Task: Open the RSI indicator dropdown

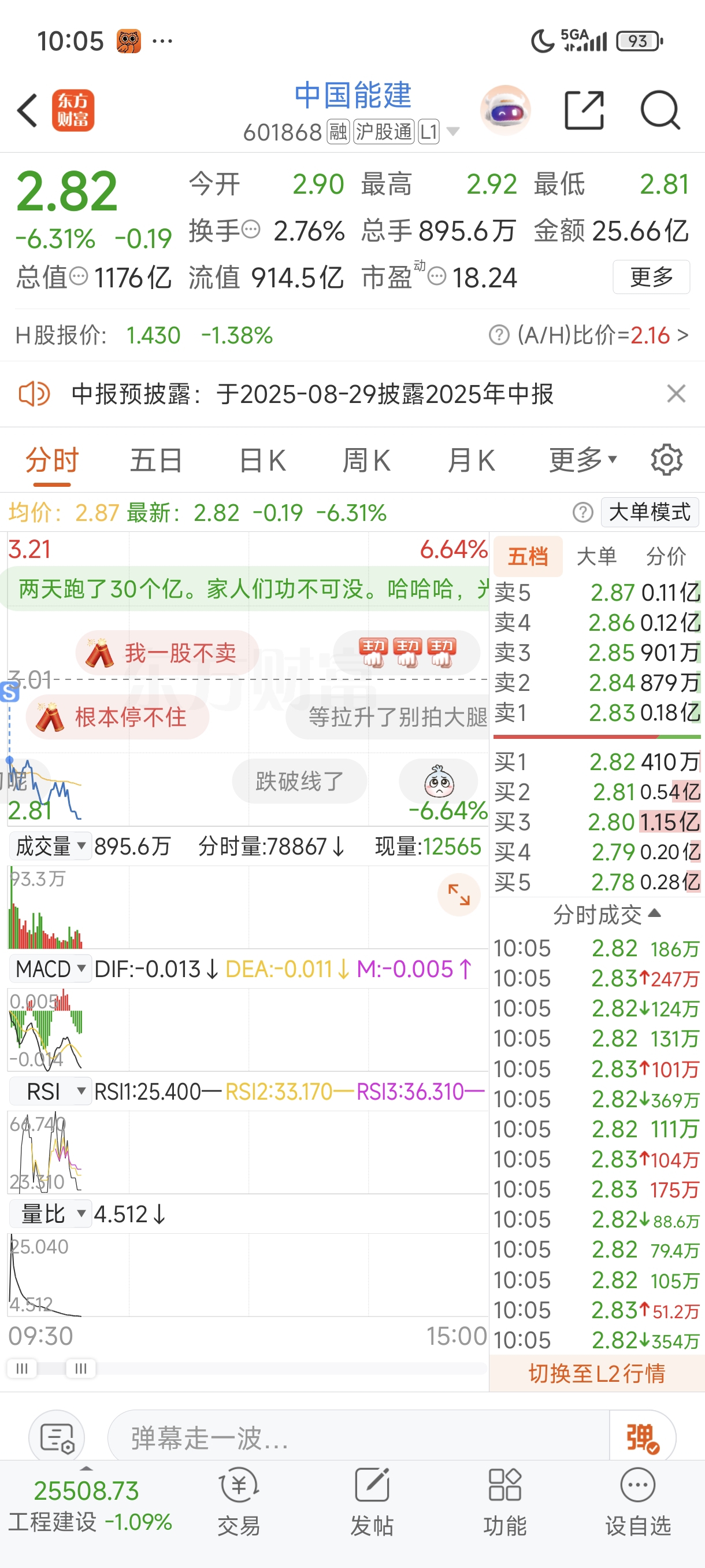Action: (x=50, y=1092)
